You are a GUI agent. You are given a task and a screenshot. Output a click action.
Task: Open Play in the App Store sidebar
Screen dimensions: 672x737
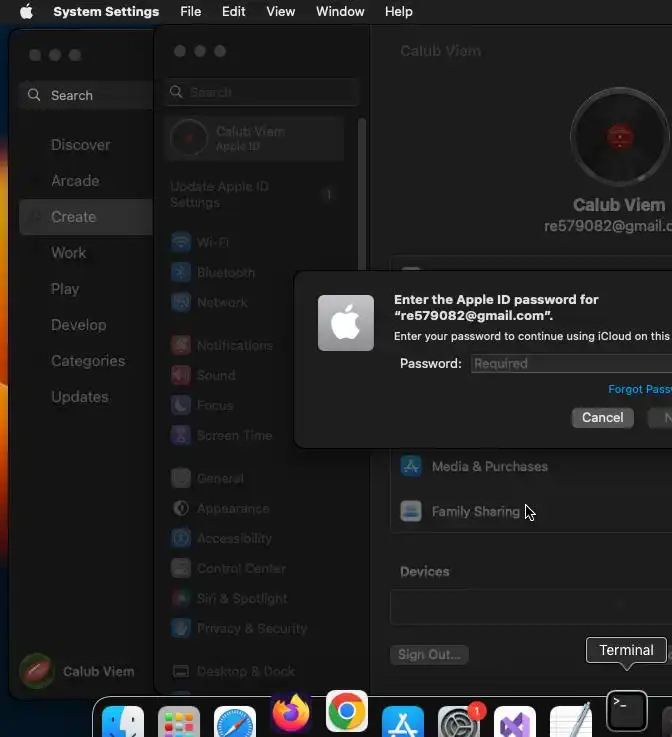[65, 289]
